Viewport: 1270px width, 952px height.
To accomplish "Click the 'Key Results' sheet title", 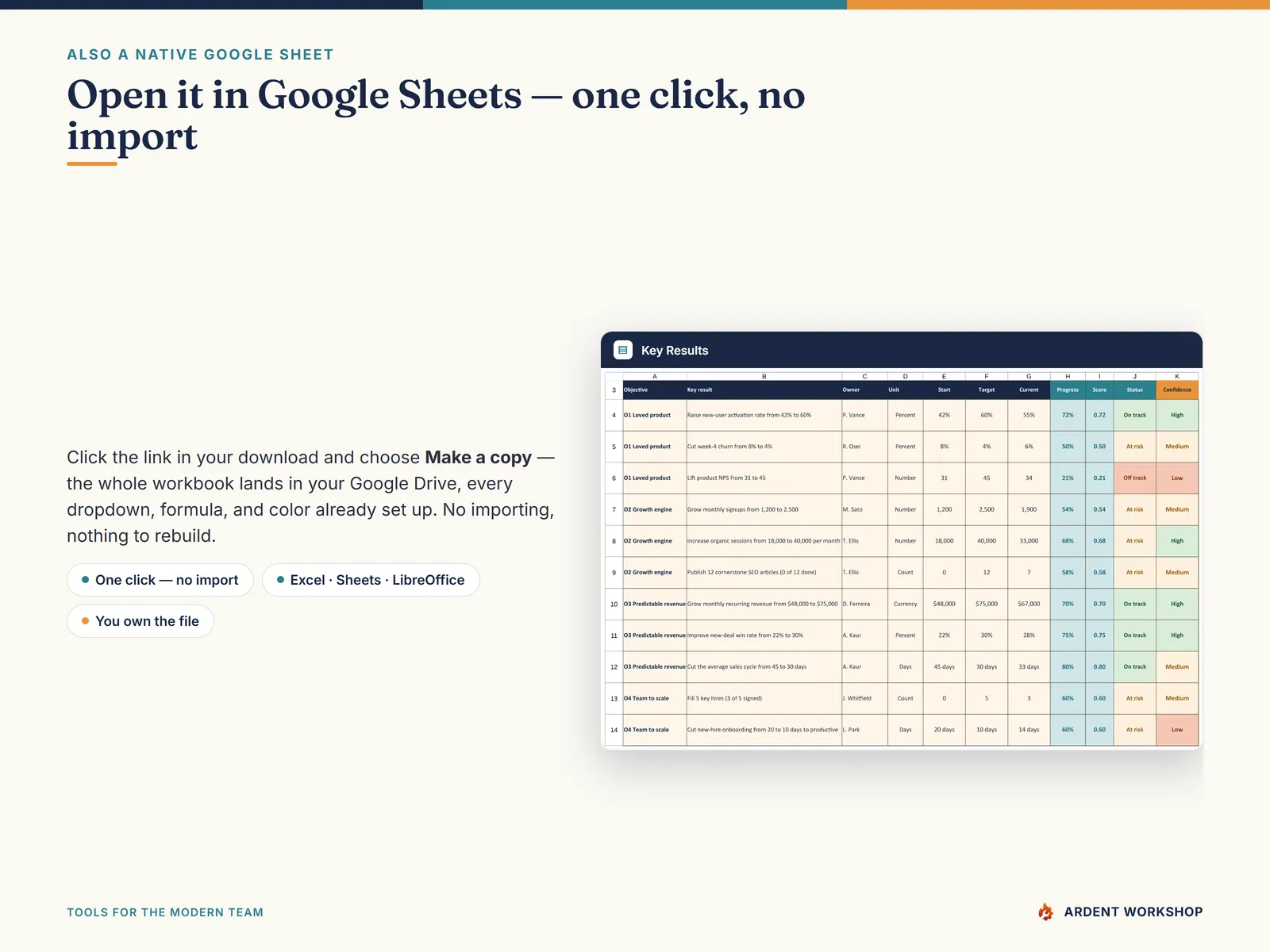I will (x=675, y=351).
